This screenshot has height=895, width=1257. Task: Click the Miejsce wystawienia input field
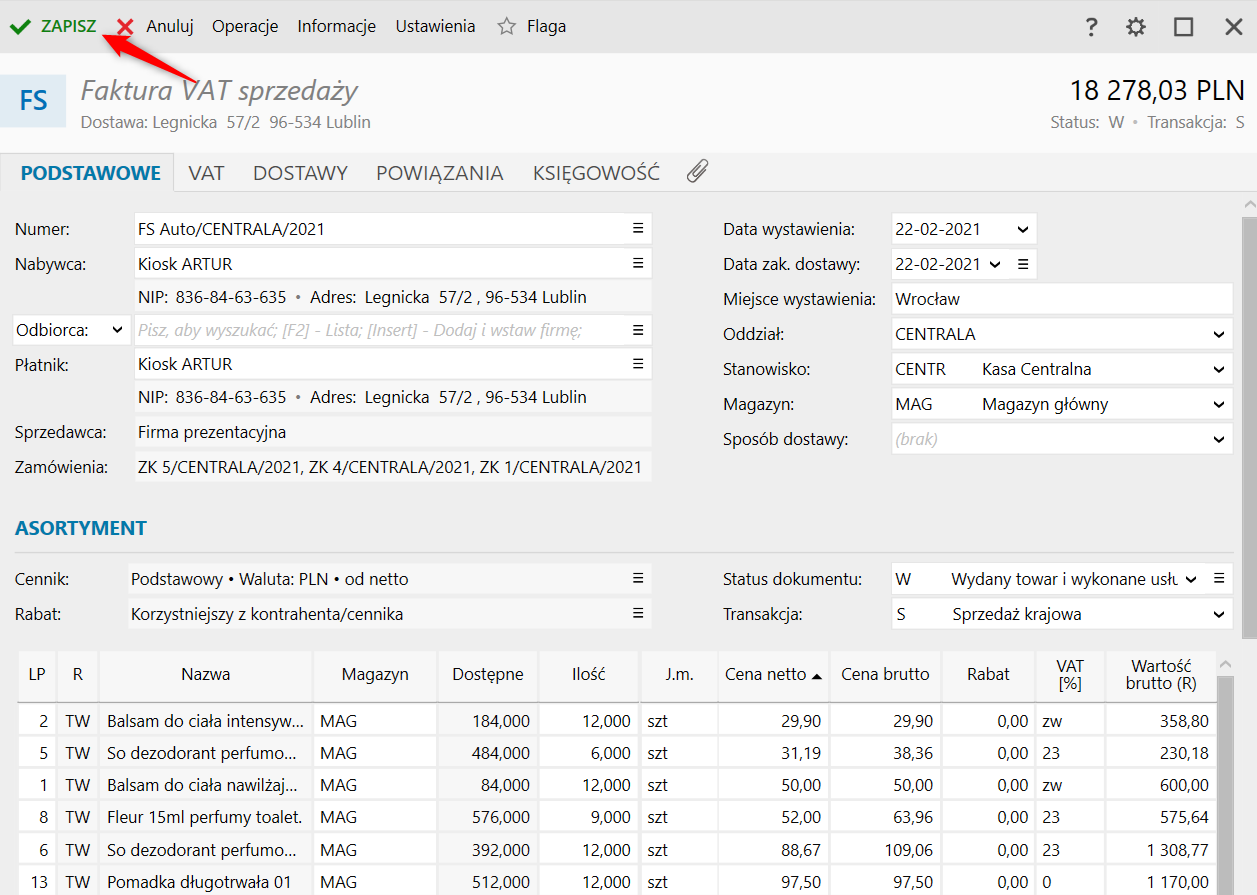[1061, 300]
